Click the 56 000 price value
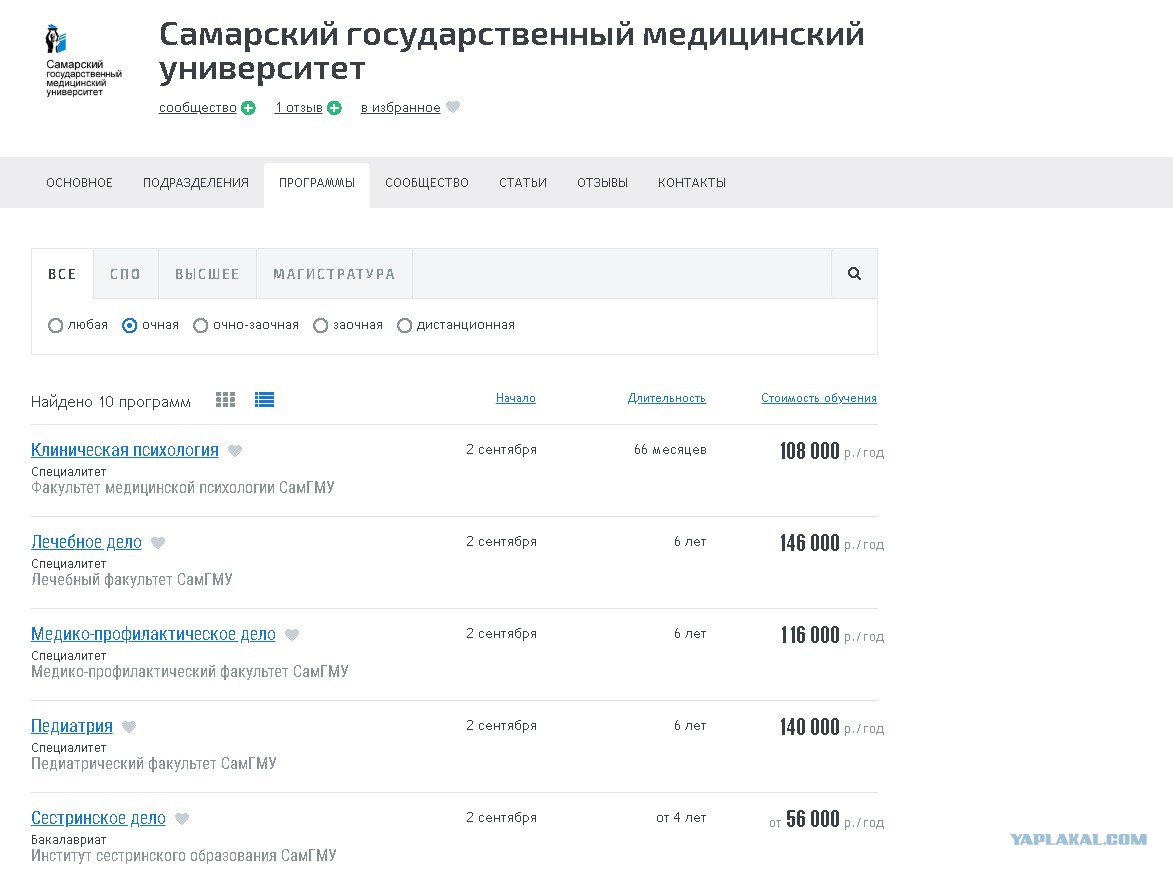 click(x=812, y=819)
